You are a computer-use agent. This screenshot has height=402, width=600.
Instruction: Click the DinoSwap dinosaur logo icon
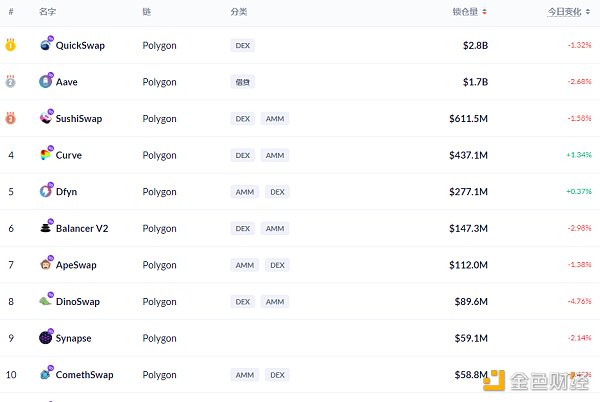click(x=46, y=301)
